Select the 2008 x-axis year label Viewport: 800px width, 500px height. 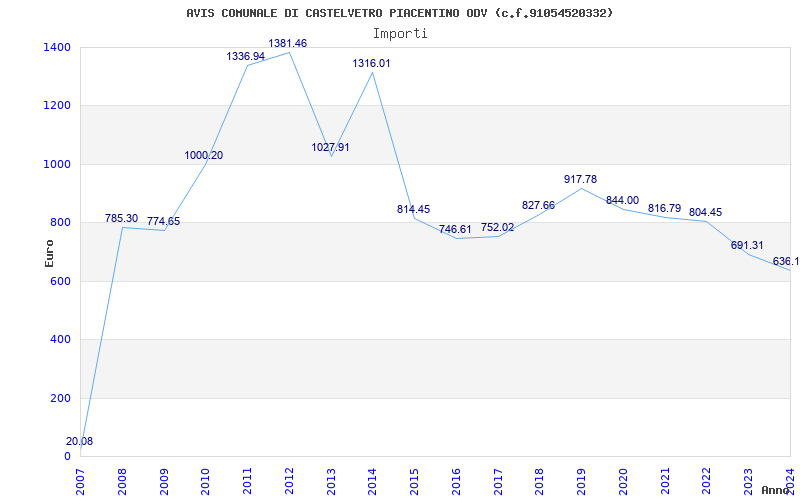click(x=122, y=481)
